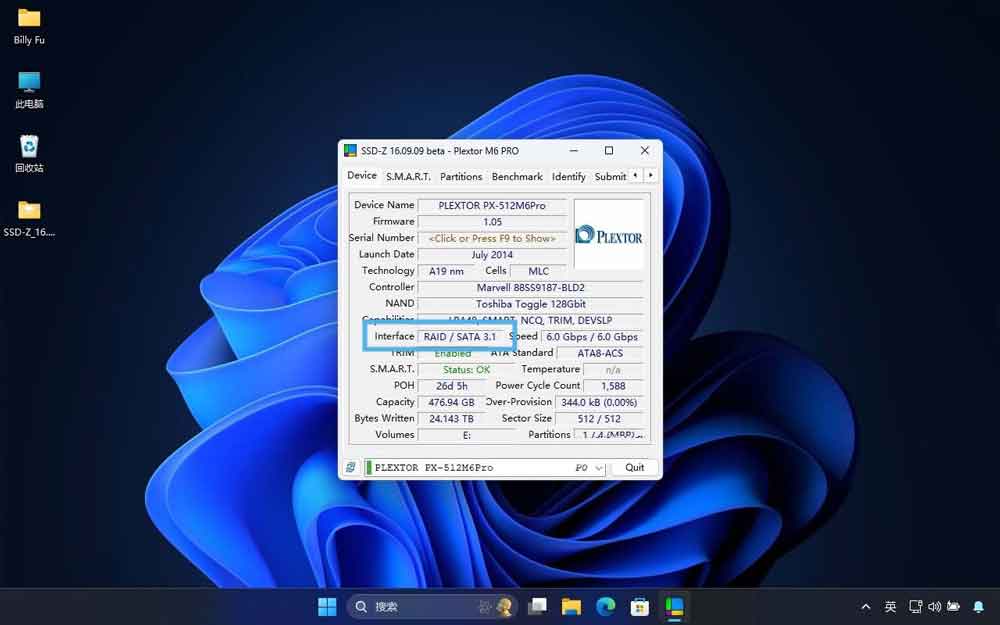The width and height of the screenshot is (1000, 625).
Task: Click the refresh icon beside the drive selector
Action: (x=351, y=467)
